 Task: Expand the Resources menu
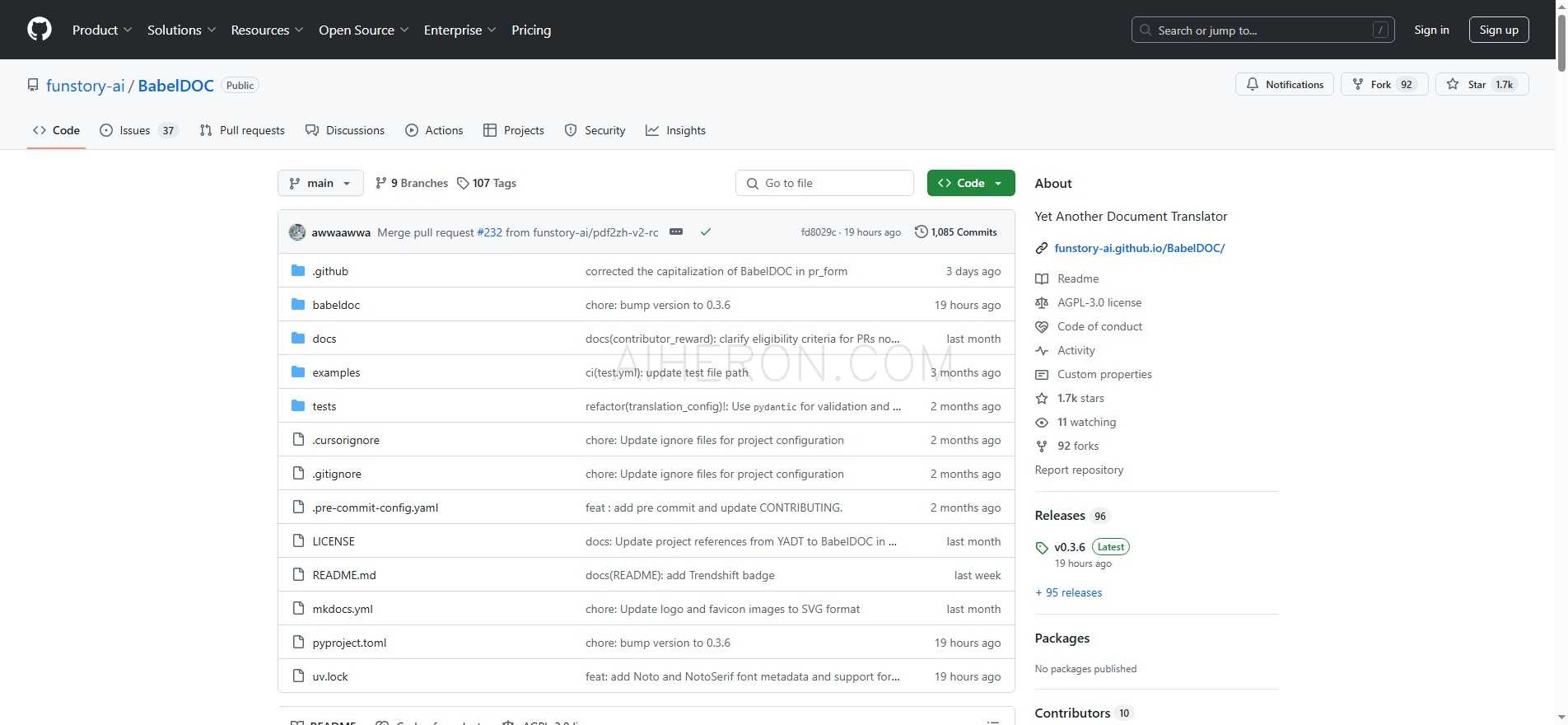[x=268, y=30]
